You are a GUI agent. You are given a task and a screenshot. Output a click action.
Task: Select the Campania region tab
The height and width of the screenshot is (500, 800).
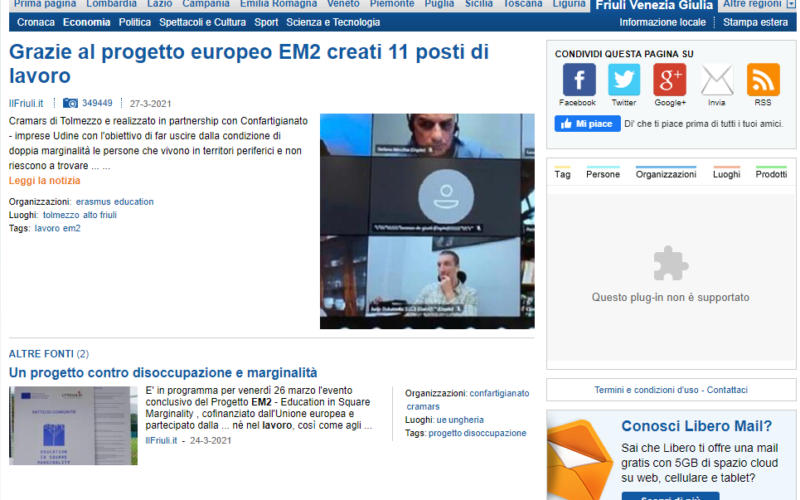206,4
